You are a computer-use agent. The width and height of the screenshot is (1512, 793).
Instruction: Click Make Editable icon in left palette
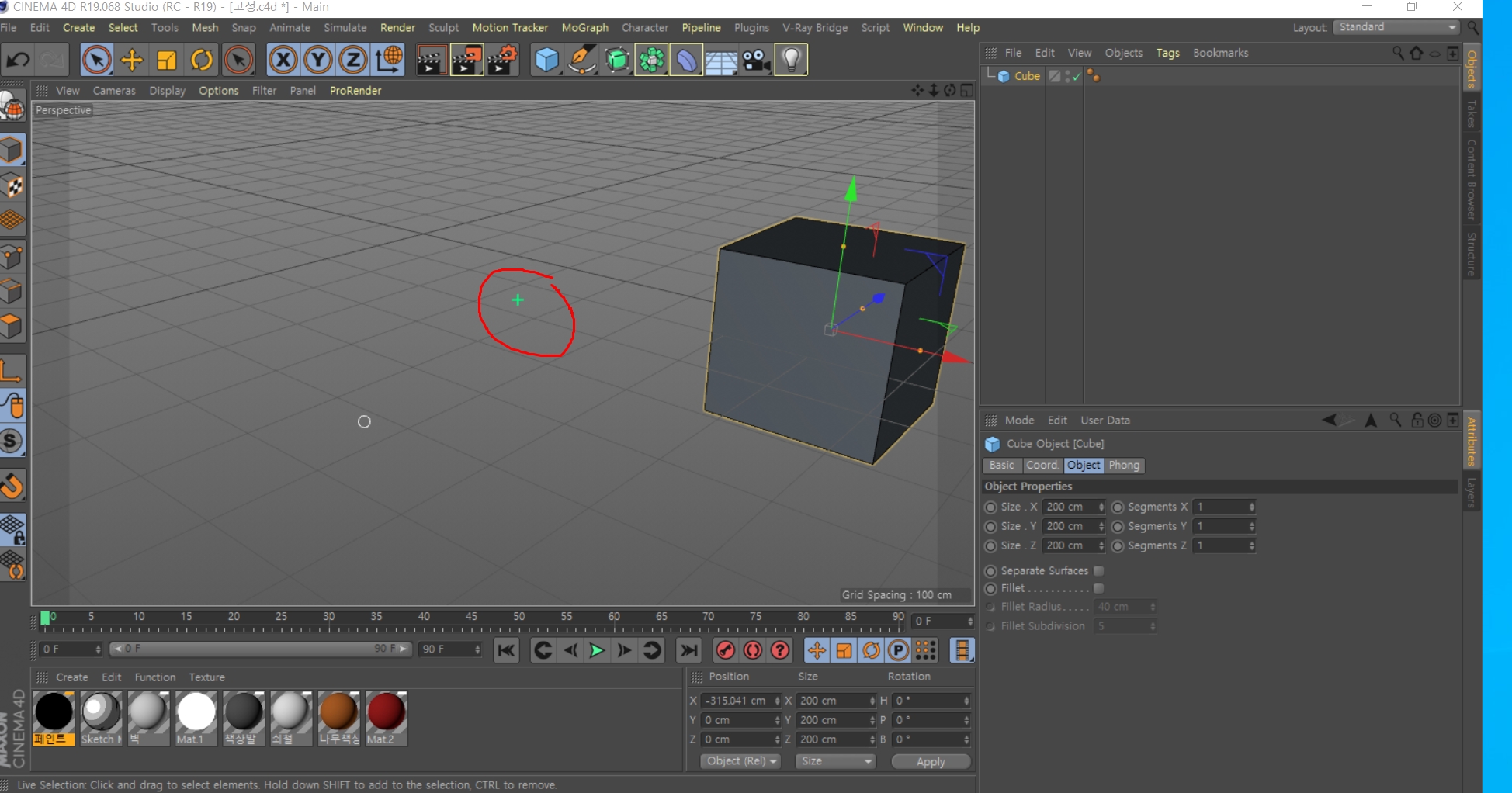pos(12,106)
